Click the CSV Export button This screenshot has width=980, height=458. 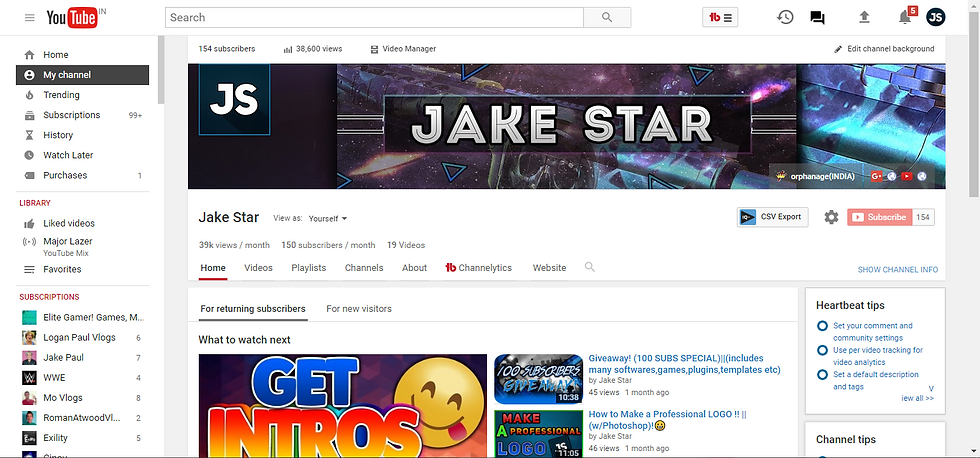coord(772,217)
